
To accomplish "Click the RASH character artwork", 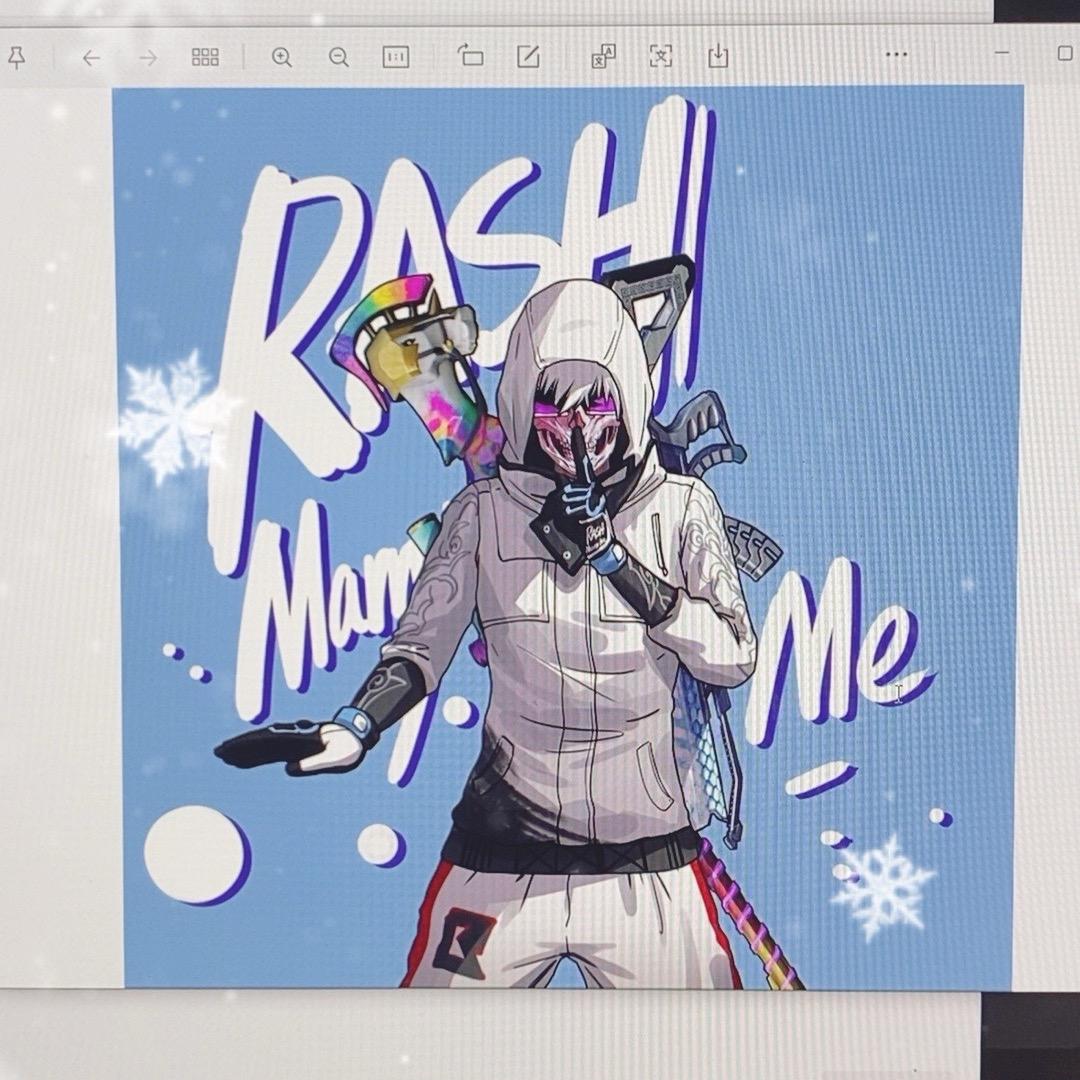I will [569, 537].
